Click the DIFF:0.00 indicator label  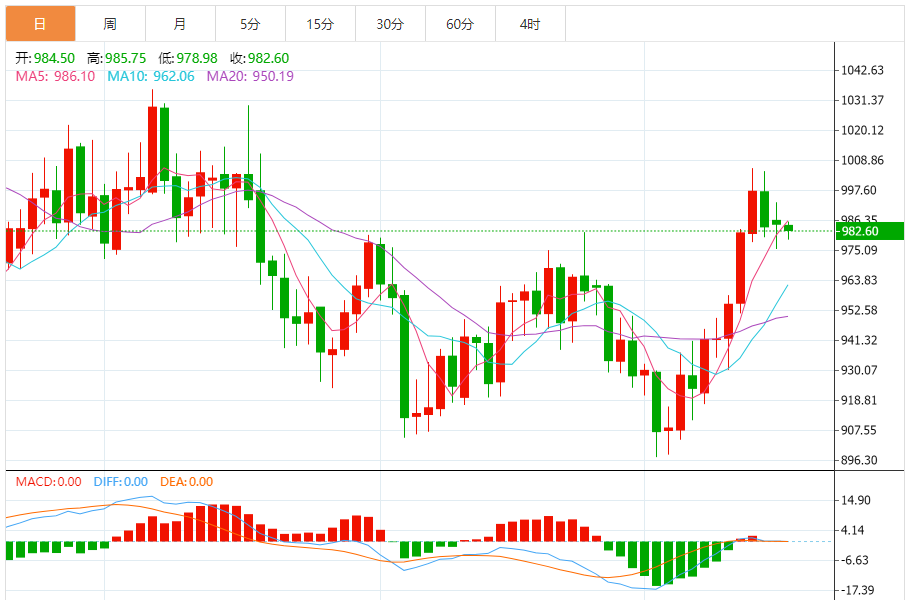pos(120,482)
